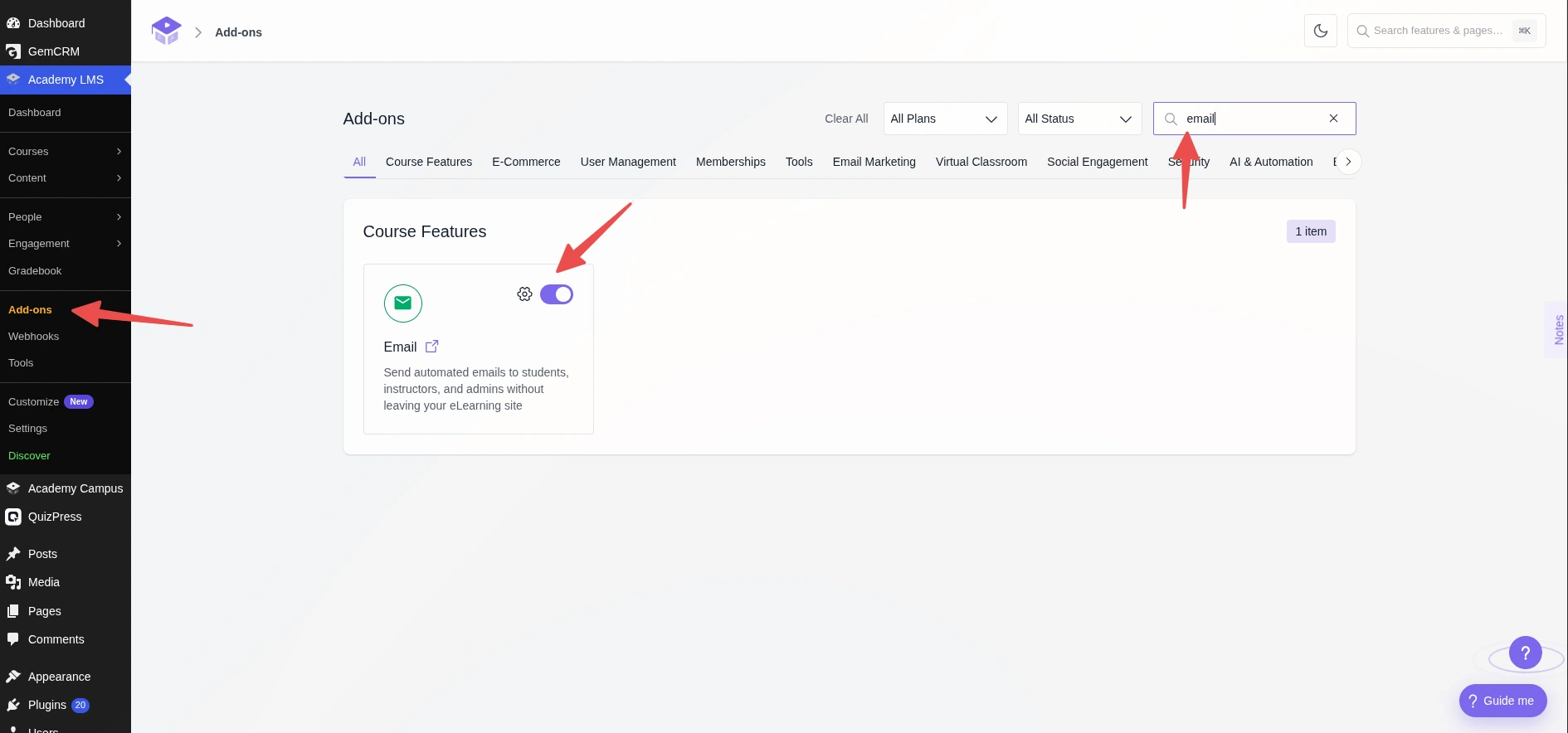
Task: Open Email add-on settings gear
Action: 524,294
